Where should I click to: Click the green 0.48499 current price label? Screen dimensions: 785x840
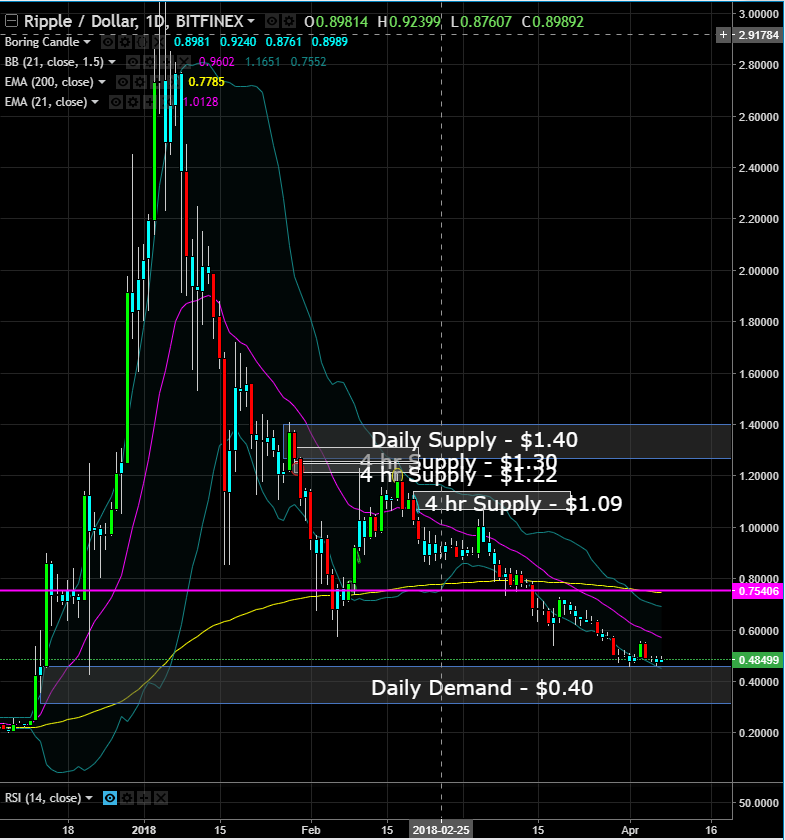coord(758,660)
